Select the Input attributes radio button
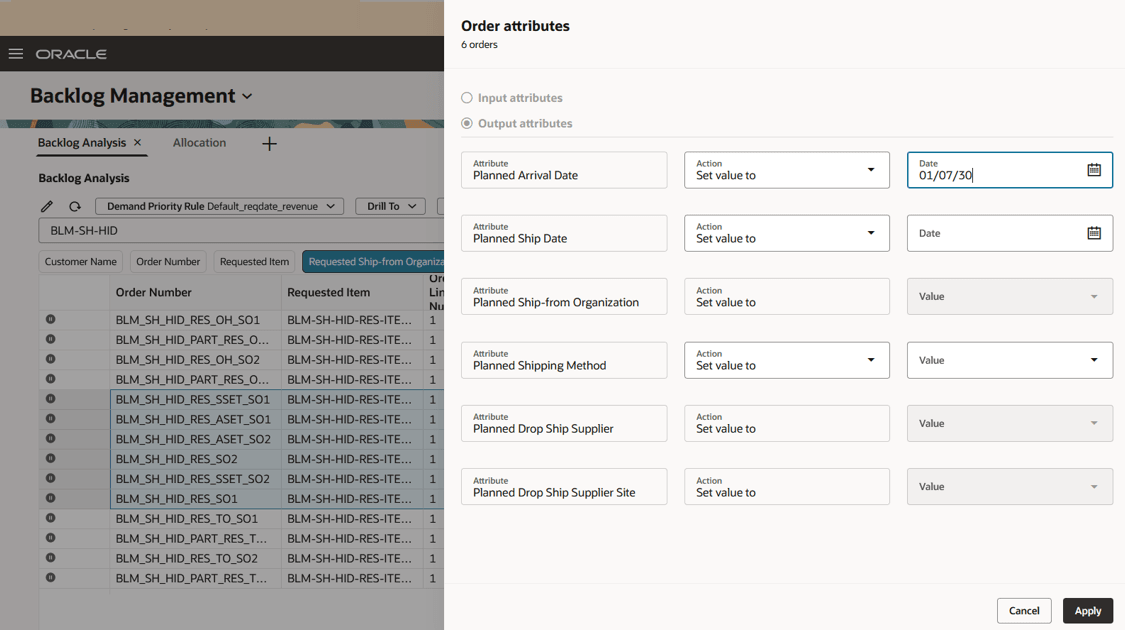This screenshot has width=1125, height=630. (x=467, y=98)
